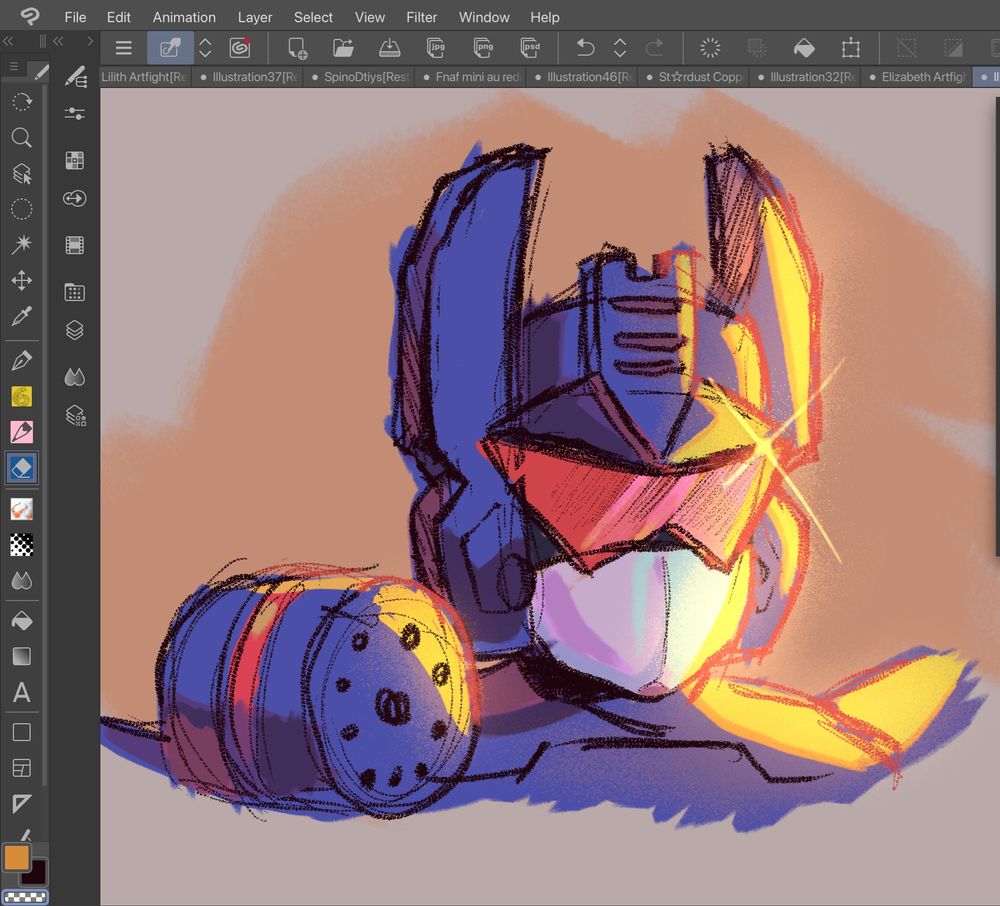Select the Gradient tool

click(22, 657)
